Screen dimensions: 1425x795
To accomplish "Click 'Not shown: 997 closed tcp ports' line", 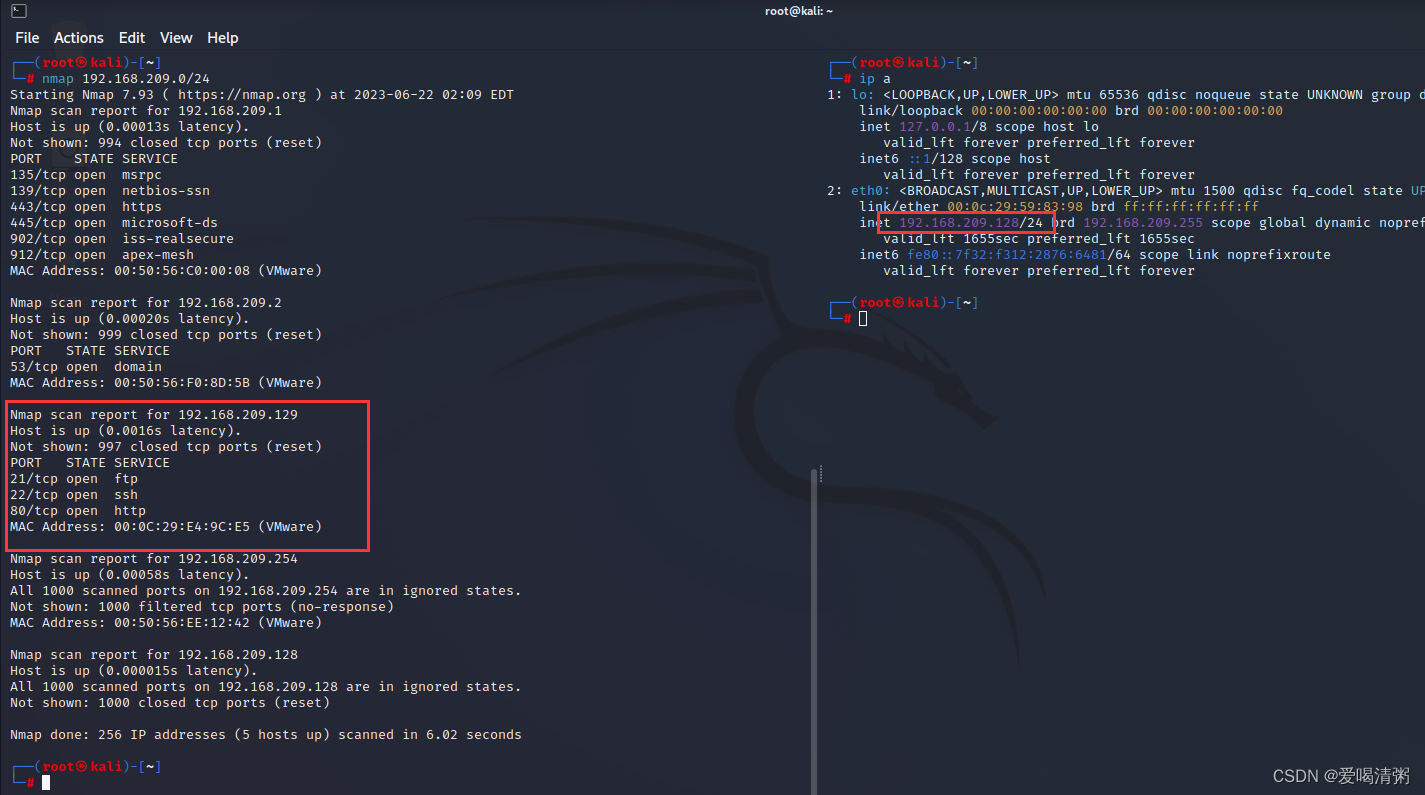I will 166,446.
